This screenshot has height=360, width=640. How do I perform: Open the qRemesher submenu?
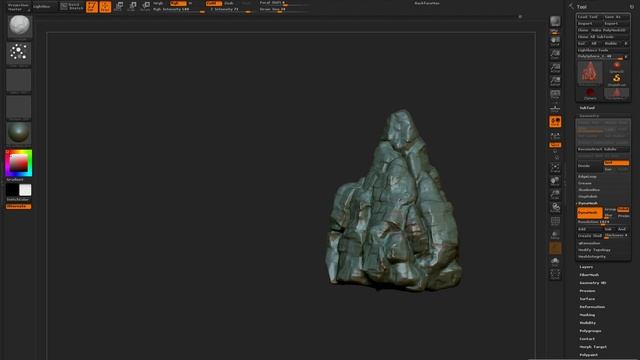(589, 243)
